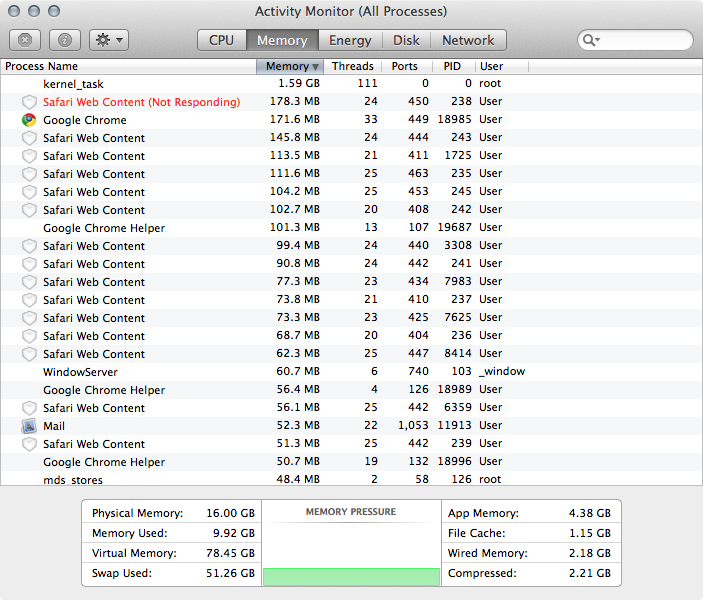Click shield icon of not responding Safari process

[29, 102]
